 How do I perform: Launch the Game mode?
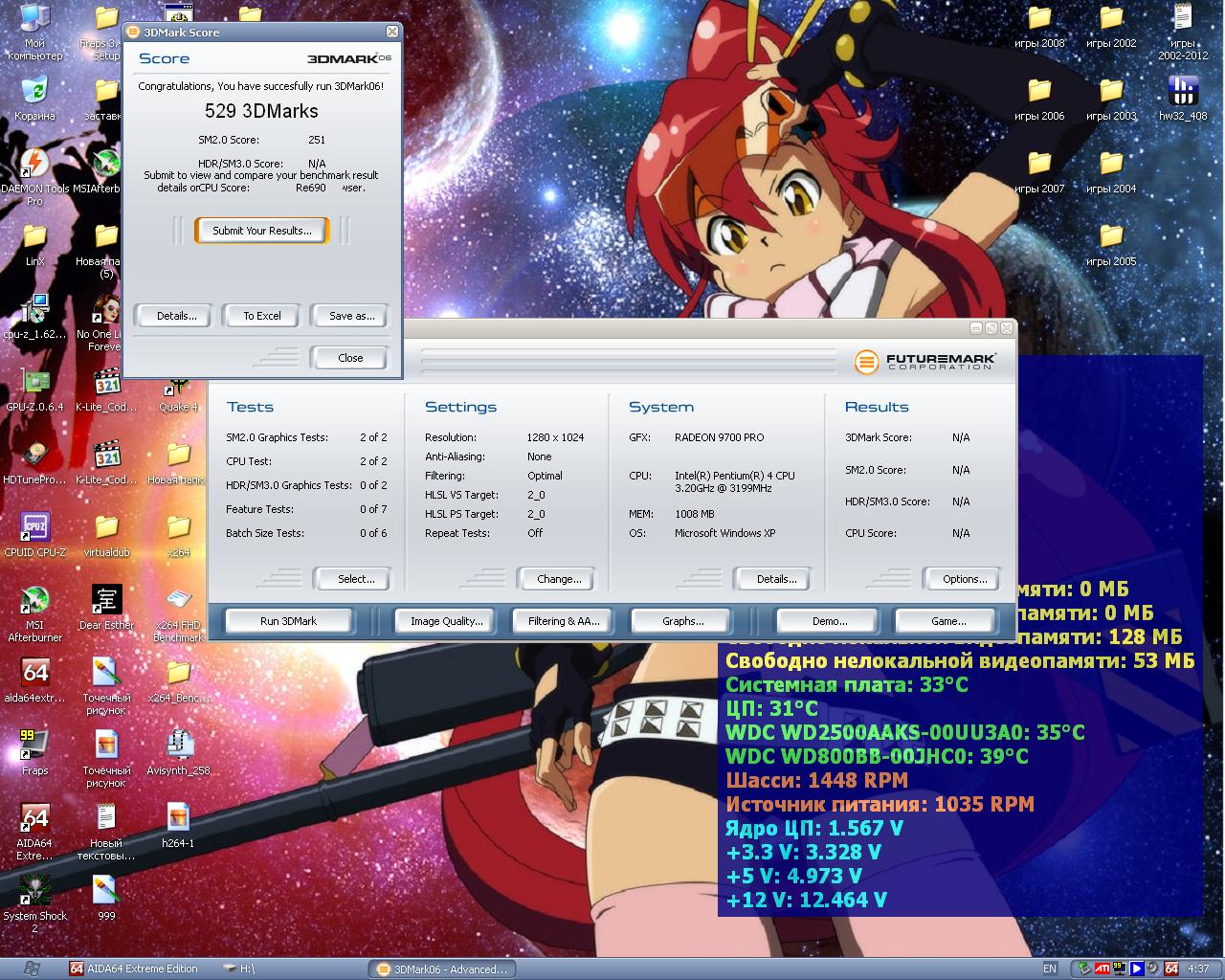tap(947, 621)
